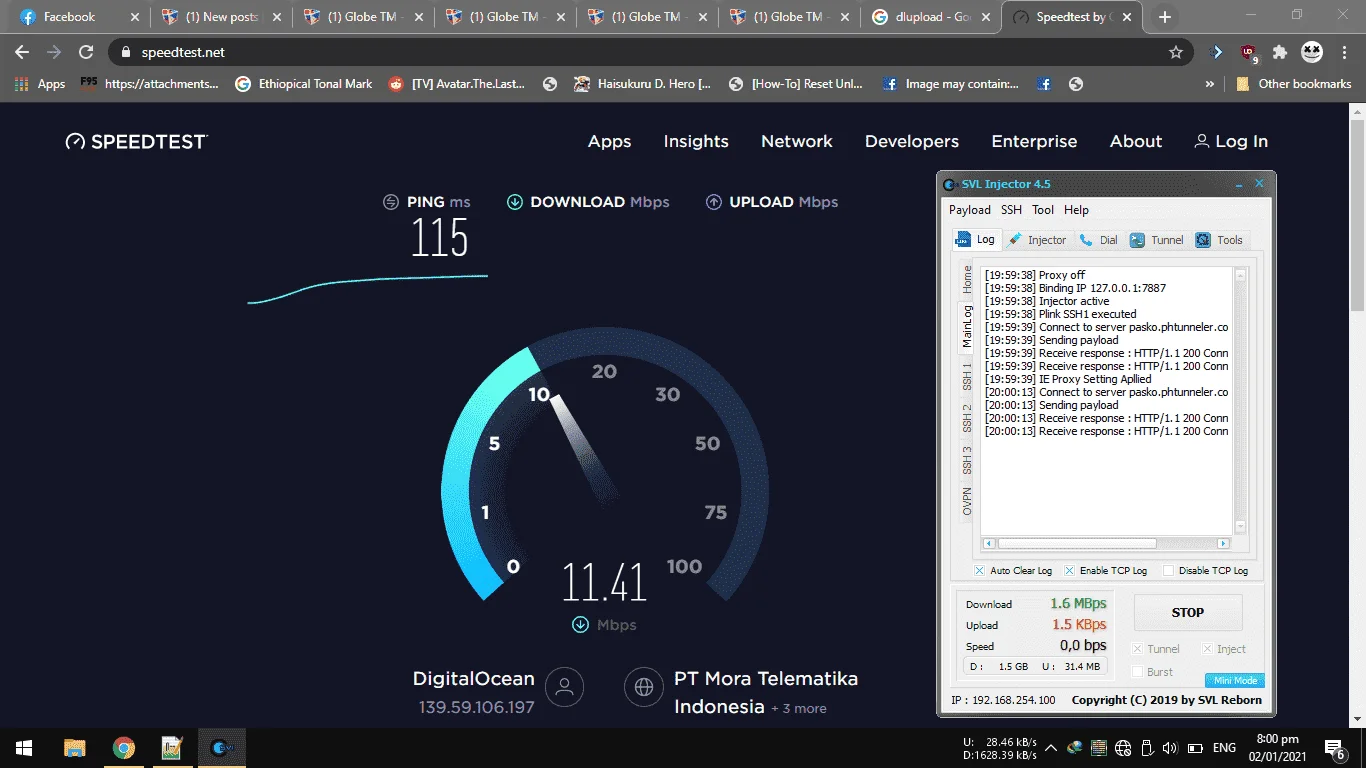
Task: Bookmark this page with the star icon
Action: click(1176, 52)
